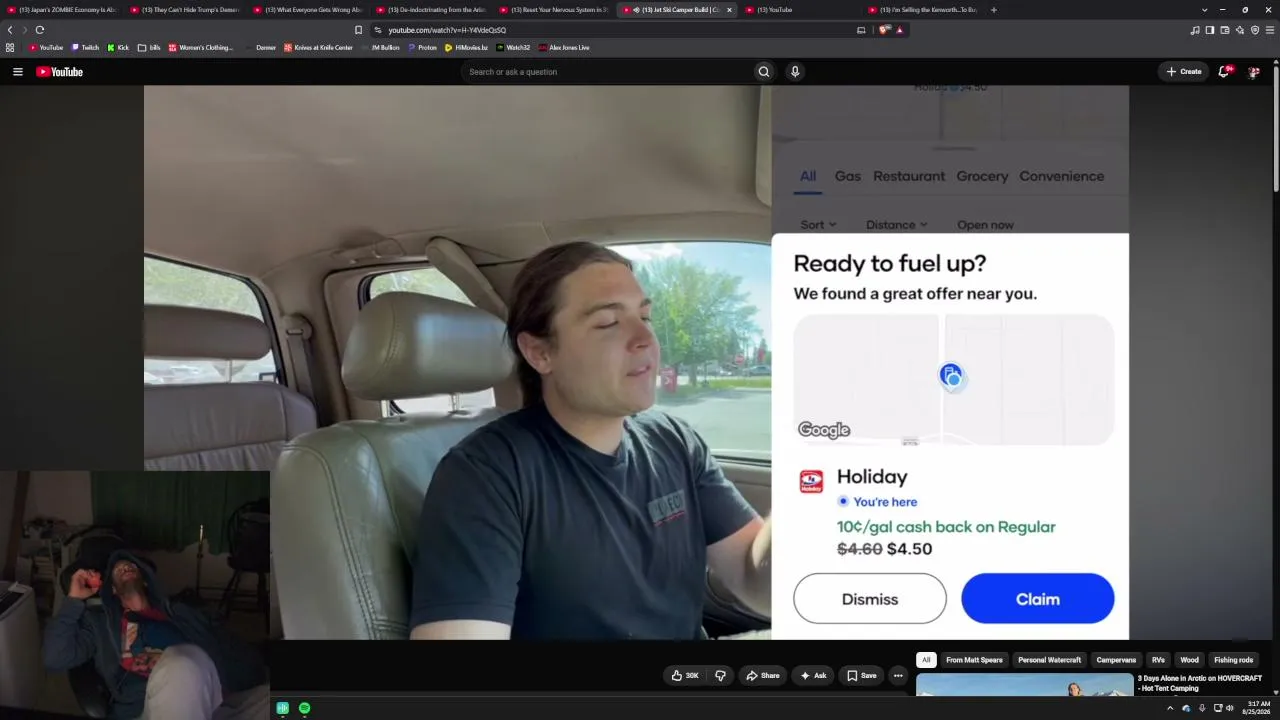Select the Personal Watercraft chip

(1049, 660)
